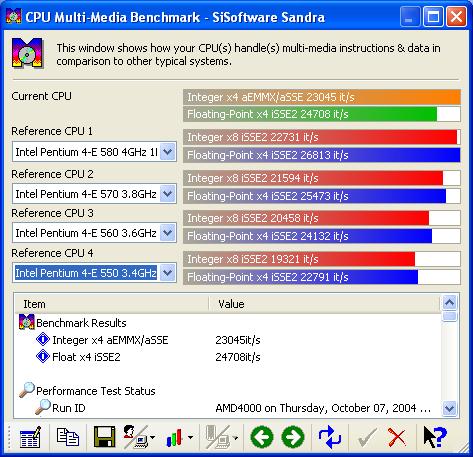Image resolution: width=473 pixels, height=457 pixels.
Task: Open the chart icon's small dropdown arrow
Action: pos(190,437)
